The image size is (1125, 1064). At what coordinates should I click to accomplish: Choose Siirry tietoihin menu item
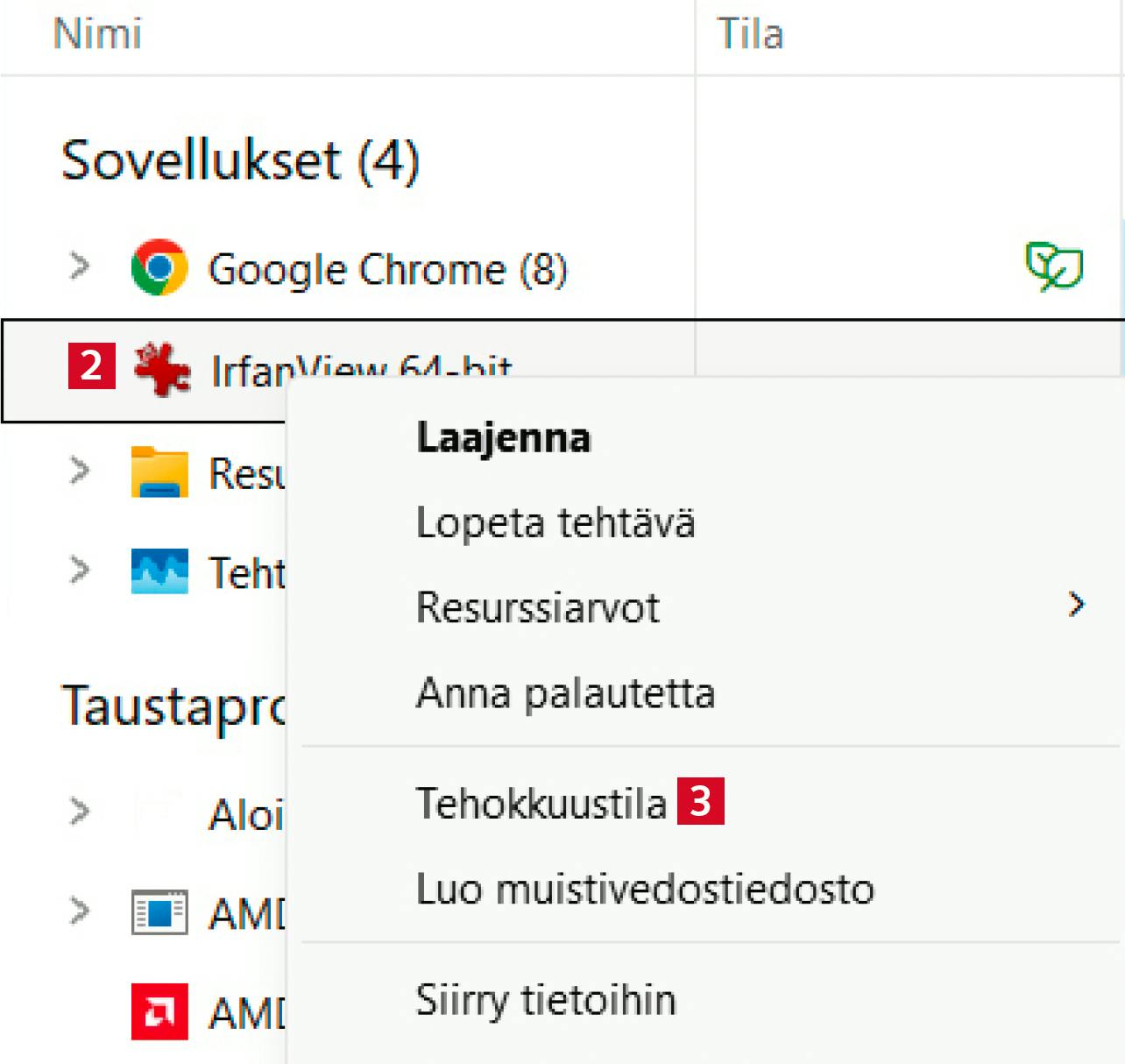tap(545, 1000)
